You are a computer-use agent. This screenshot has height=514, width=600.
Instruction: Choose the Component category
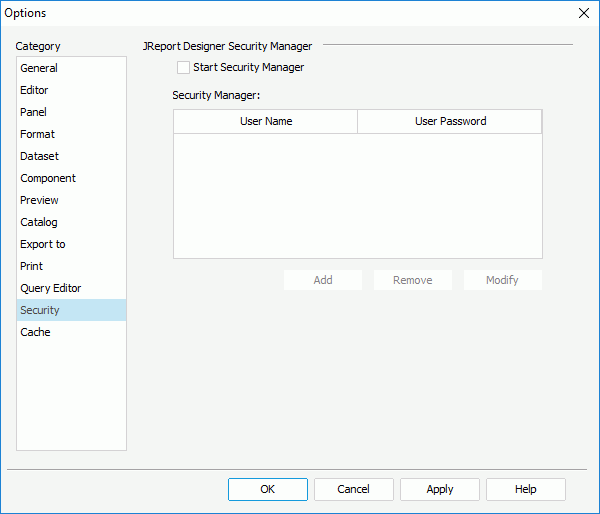pos(71,178)
